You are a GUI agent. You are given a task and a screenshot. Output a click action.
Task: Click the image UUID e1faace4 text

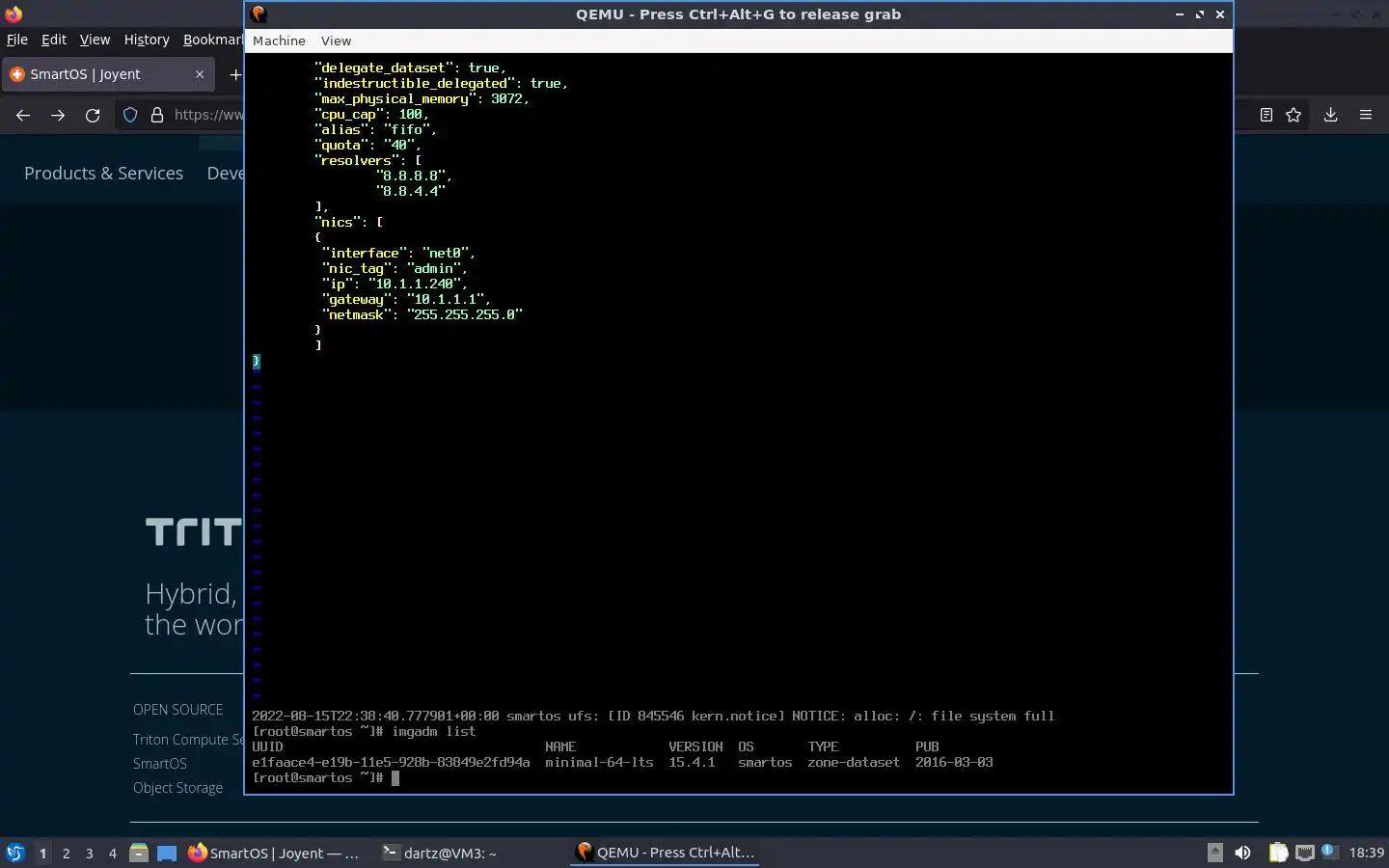point(391,762)
